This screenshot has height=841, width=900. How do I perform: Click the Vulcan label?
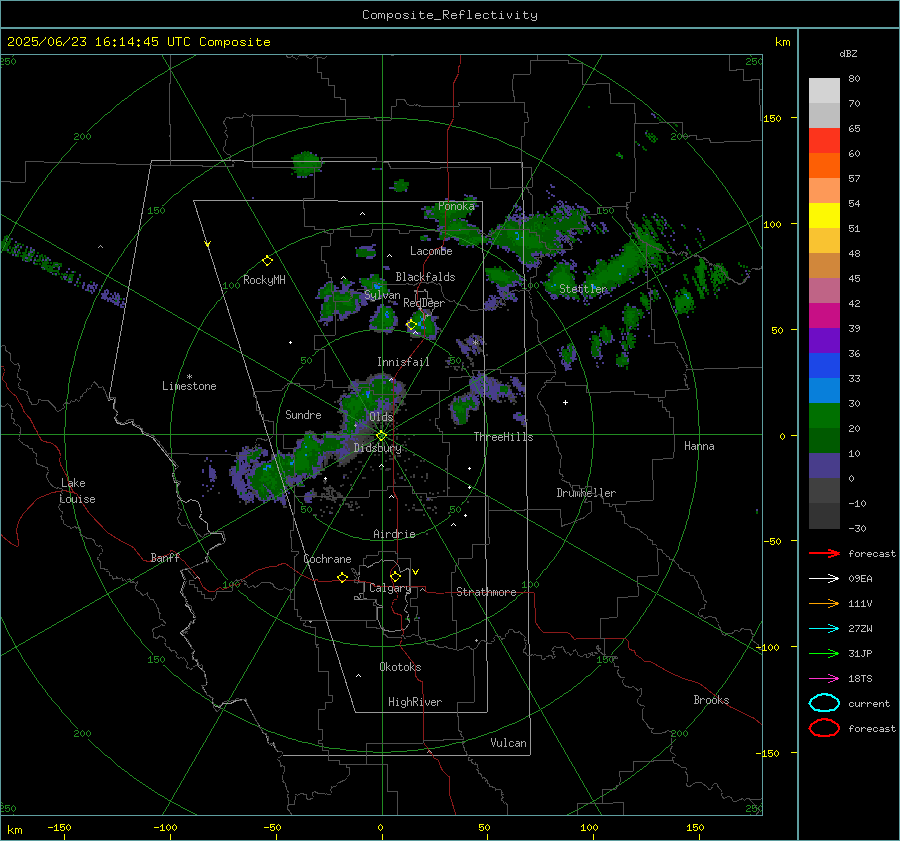pyautogui.click(x=508, y=743)
